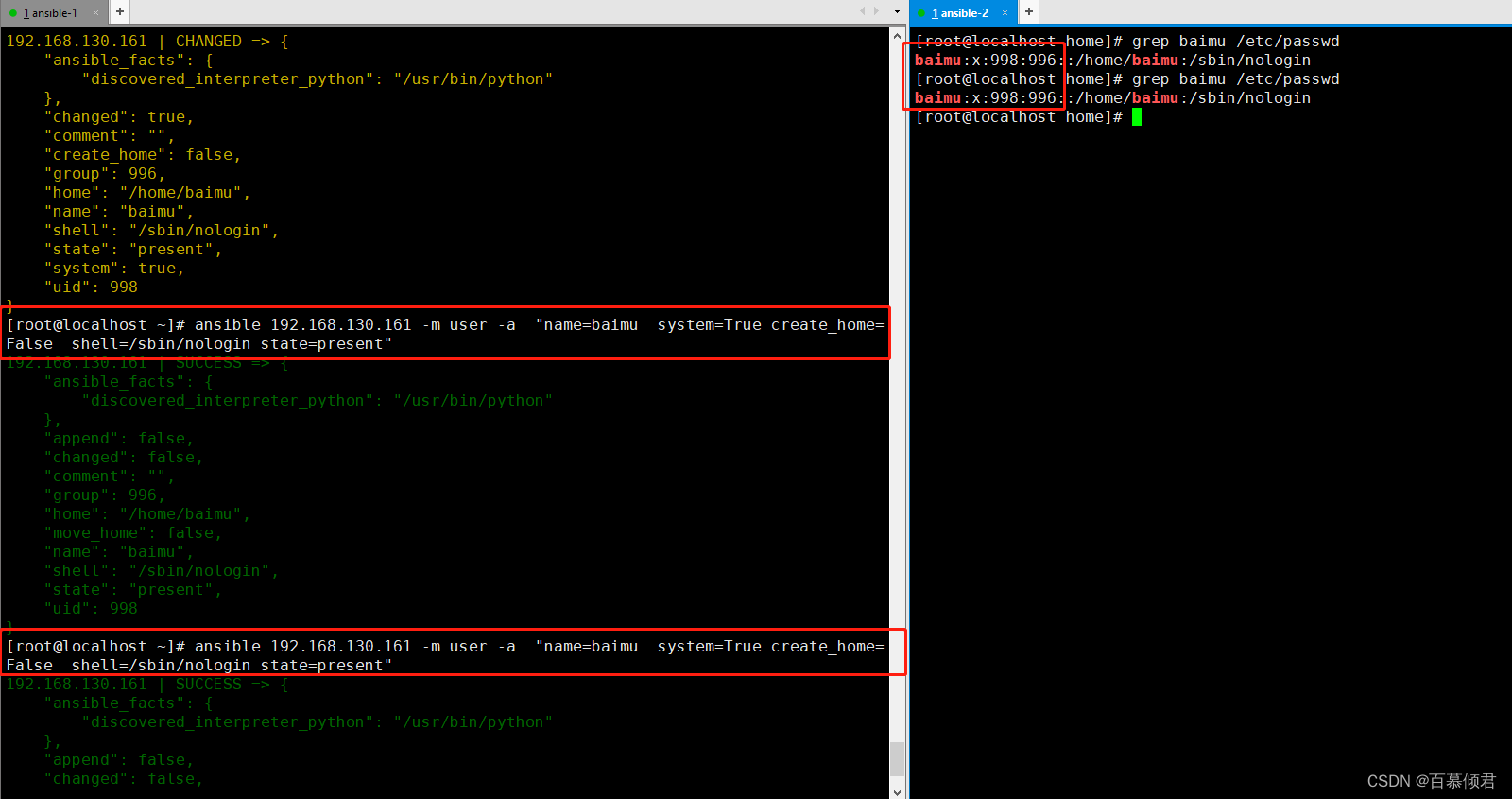
Task: Click the "create_home": false line
Action: 143,155
